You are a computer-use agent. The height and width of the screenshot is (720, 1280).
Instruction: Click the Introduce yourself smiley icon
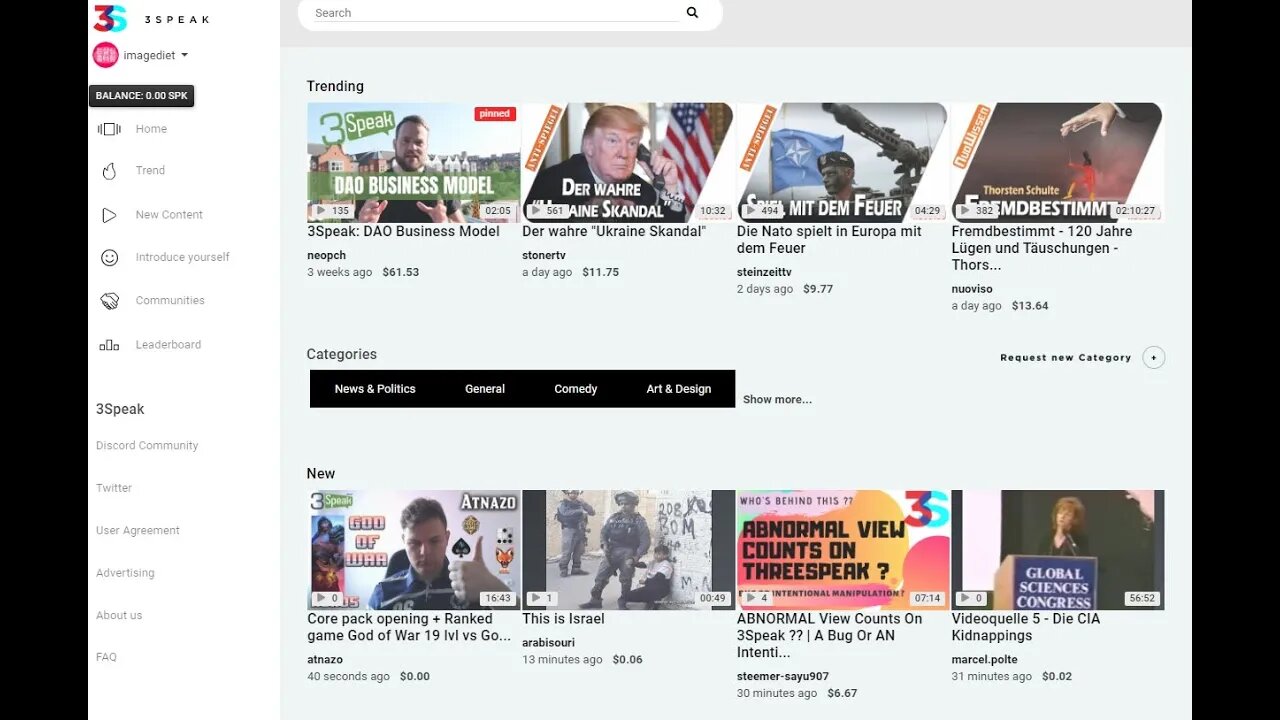point(109,258)
